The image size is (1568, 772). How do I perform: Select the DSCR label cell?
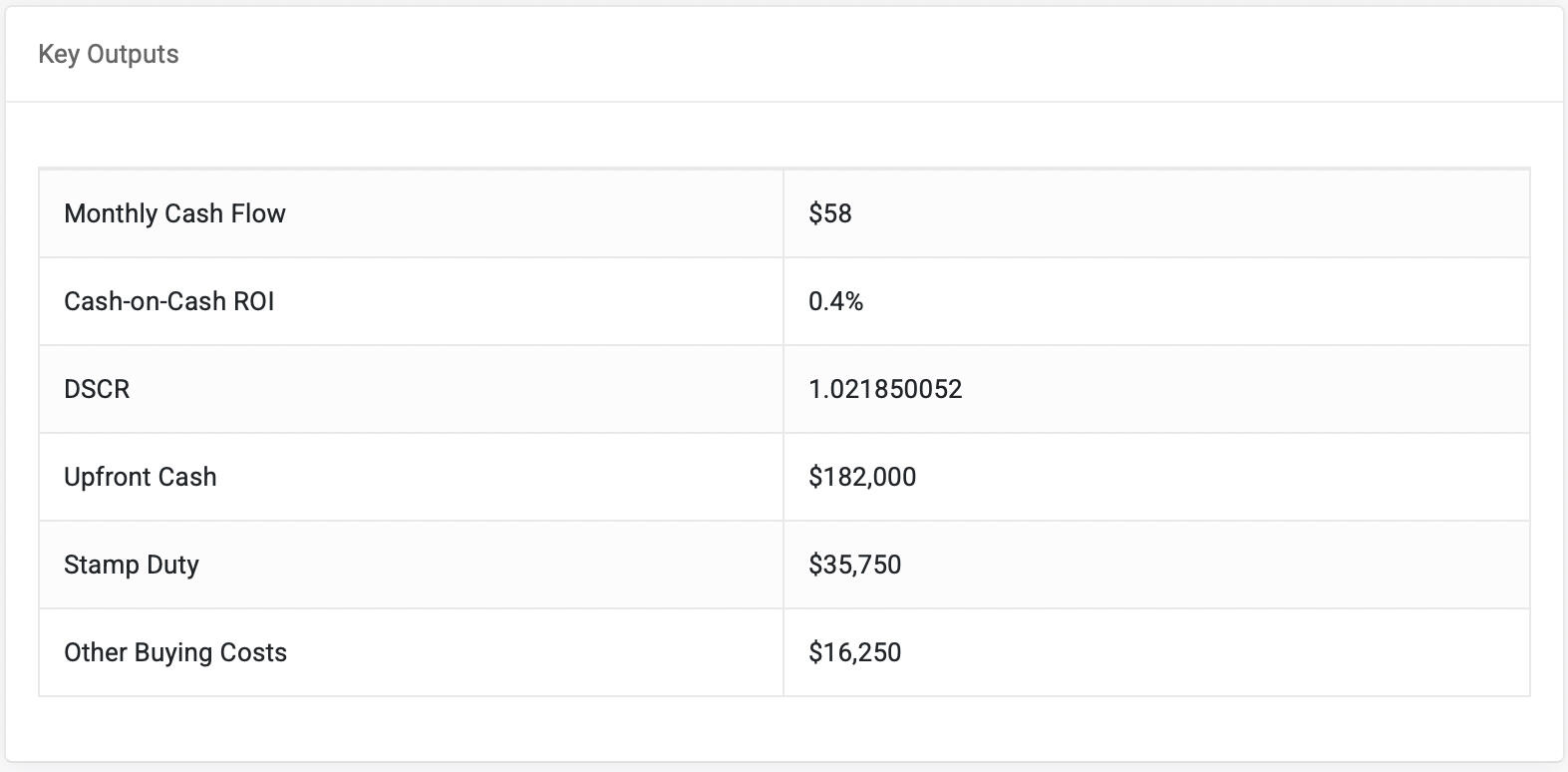click(97, 389)
